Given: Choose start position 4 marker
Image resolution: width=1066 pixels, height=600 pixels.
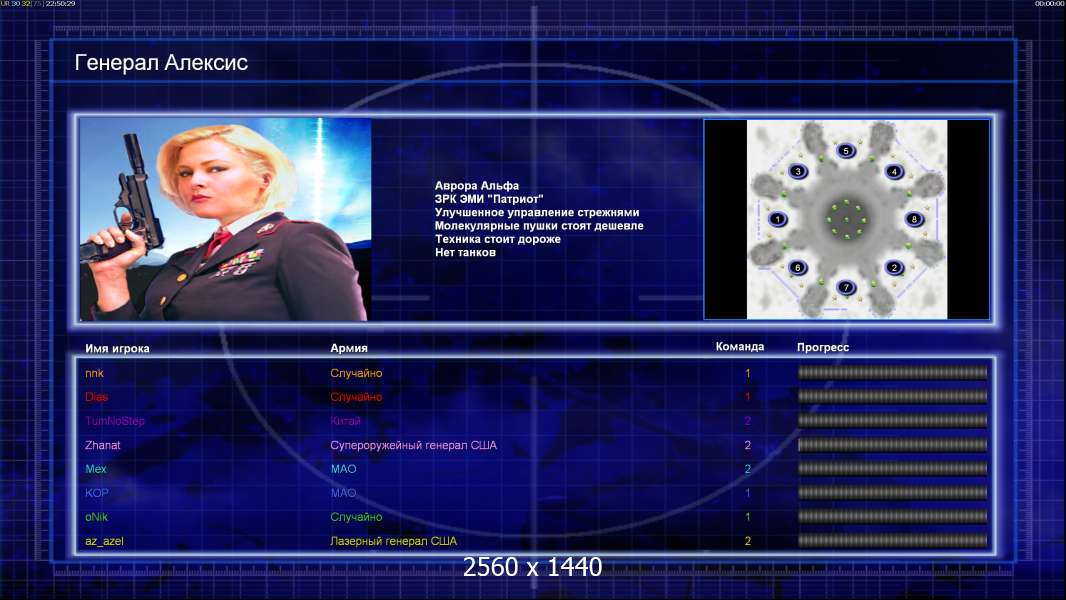Looking at the screenshot, I should 895,171.
